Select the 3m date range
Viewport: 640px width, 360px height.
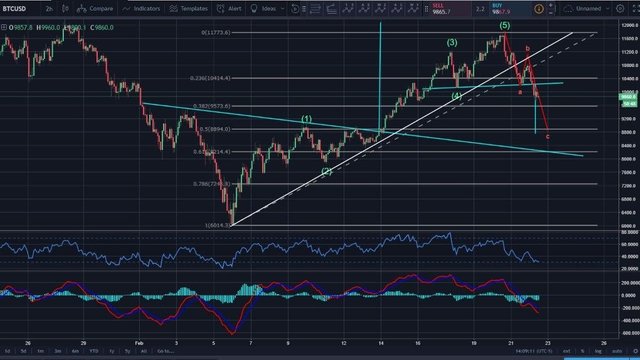click(58, 351)
